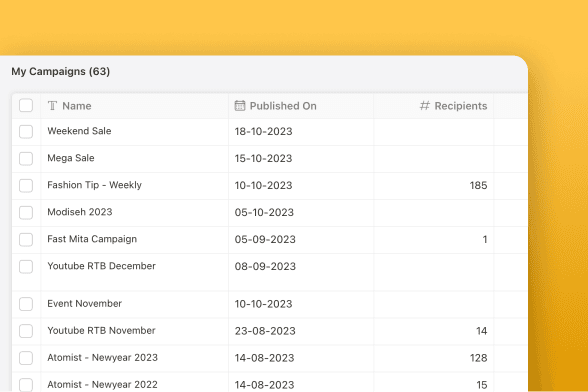This screenshot has height=392, width=588.
Task: Sort by the Published On column header
Action: [x=283, y=106]
